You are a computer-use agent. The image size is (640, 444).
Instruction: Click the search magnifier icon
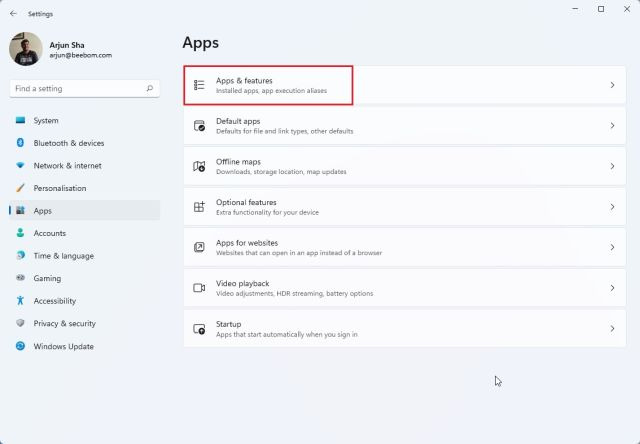[x=149, y=88]
